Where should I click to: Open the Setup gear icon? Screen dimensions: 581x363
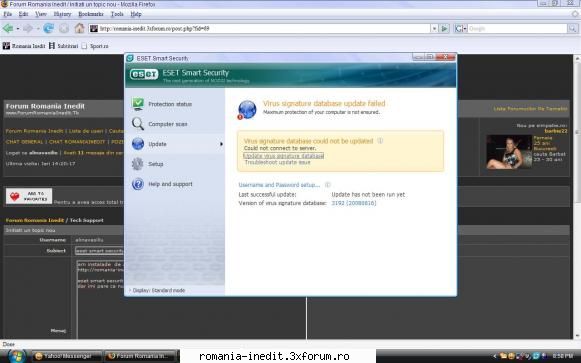tap(137, 164)
